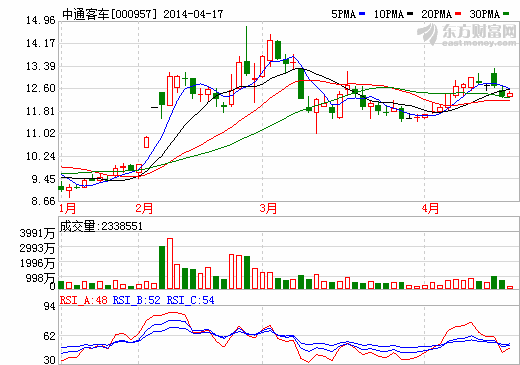Click the candlestick with the highest upper wick

247,50
